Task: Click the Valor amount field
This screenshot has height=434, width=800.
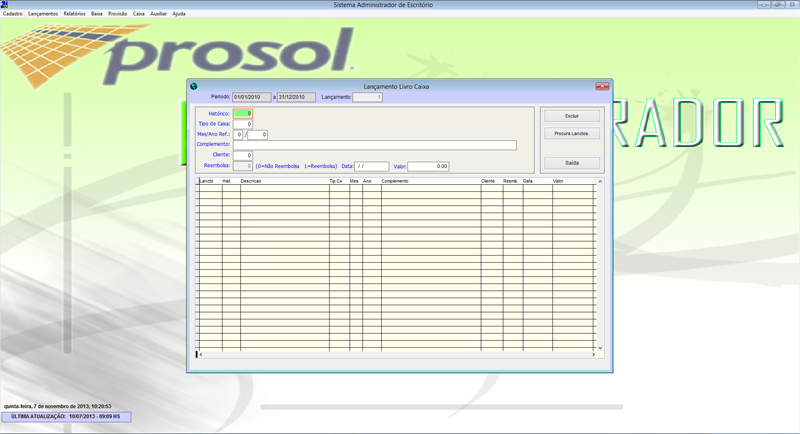Action: pos(428,166)
